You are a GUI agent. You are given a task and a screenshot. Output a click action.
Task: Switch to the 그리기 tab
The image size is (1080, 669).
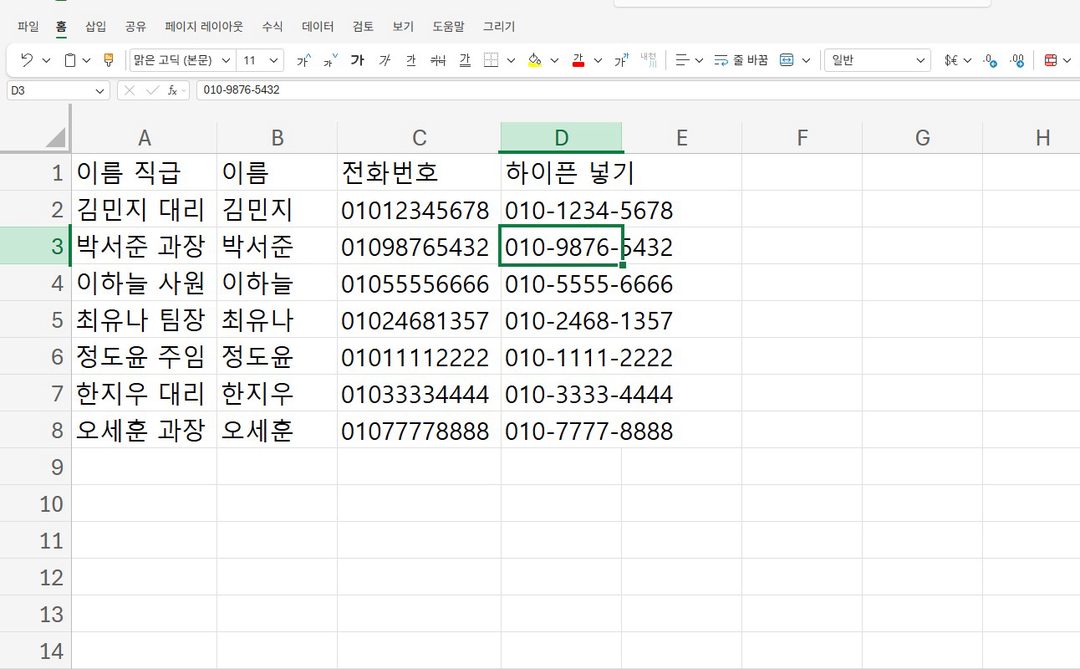pos(499,26)
